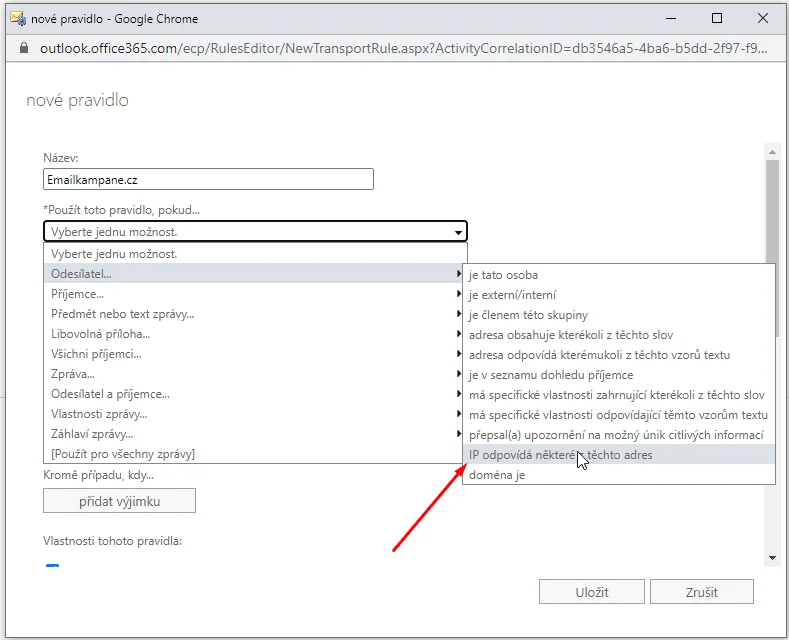Choose 'je tato osoba' condition

point(619,275)
